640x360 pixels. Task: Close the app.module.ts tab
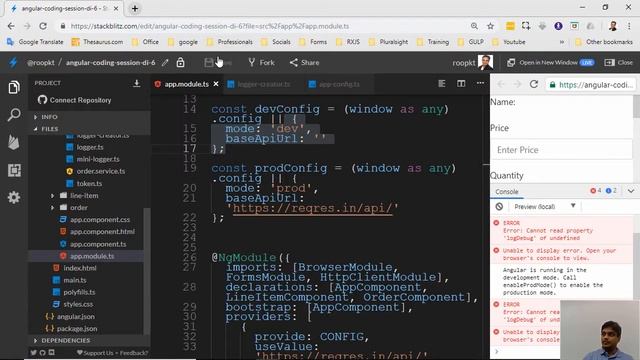click(x=216, y=84)
